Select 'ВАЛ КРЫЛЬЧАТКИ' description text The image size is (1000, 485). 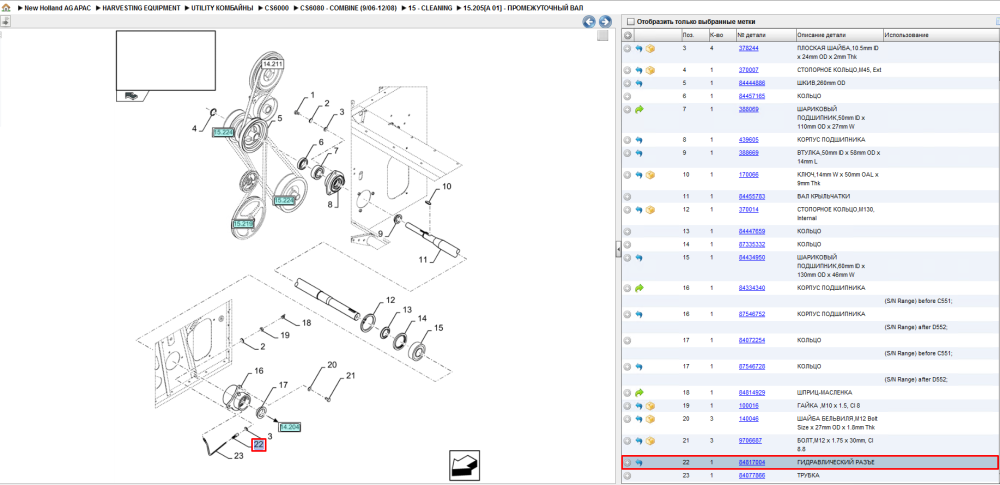pyautogui.click(x=823, y=197)
